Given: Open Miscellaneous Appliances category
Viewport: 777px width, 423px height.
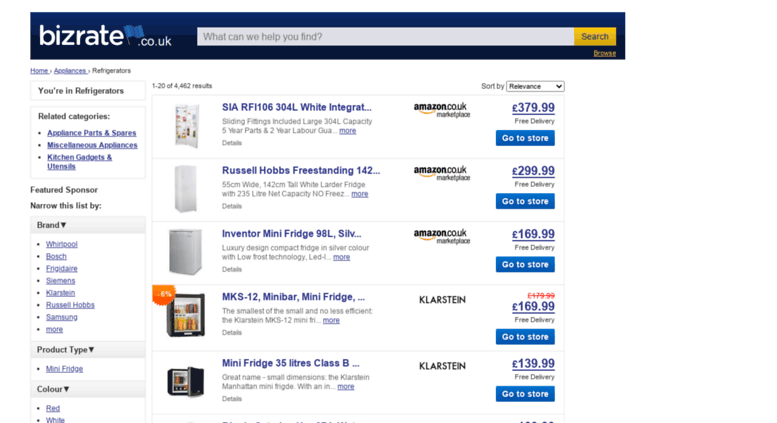Looking at the screenshot, I should pos(92,145).
